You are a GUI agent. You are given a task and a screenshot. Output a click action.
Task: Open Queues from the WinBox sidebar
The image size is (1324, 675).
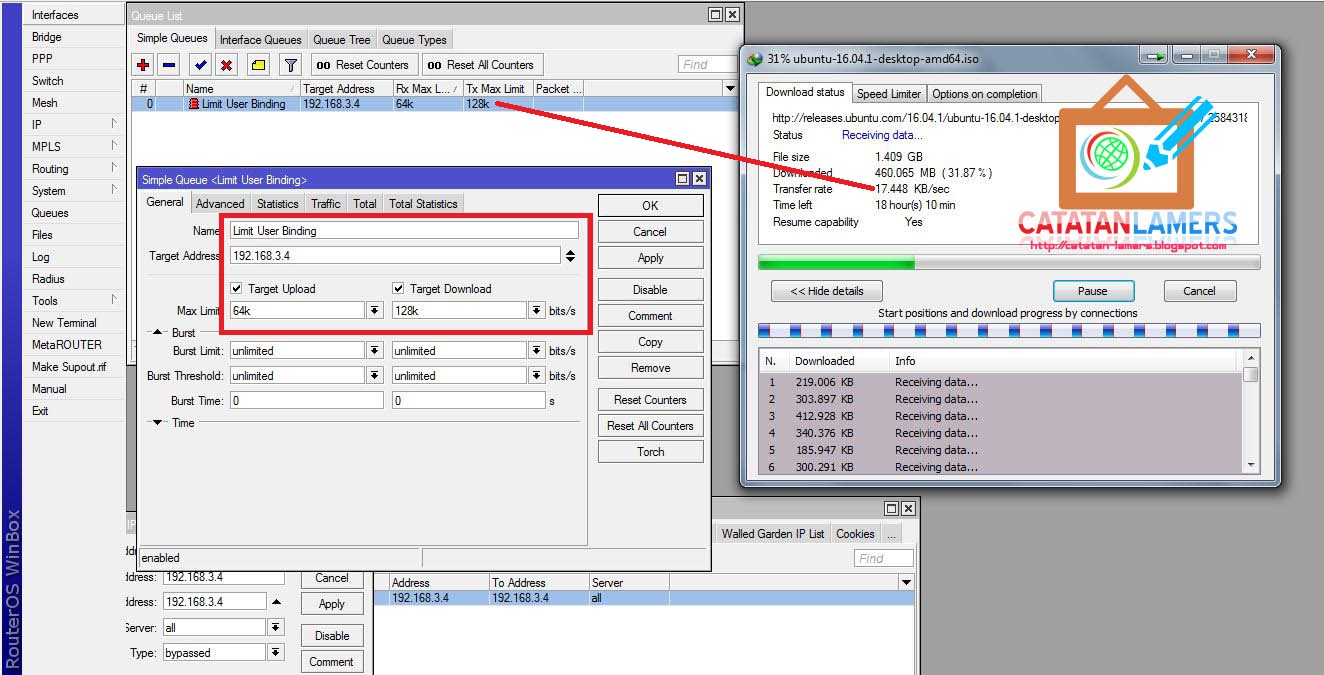pyautogui.click(x=48, y=212)
